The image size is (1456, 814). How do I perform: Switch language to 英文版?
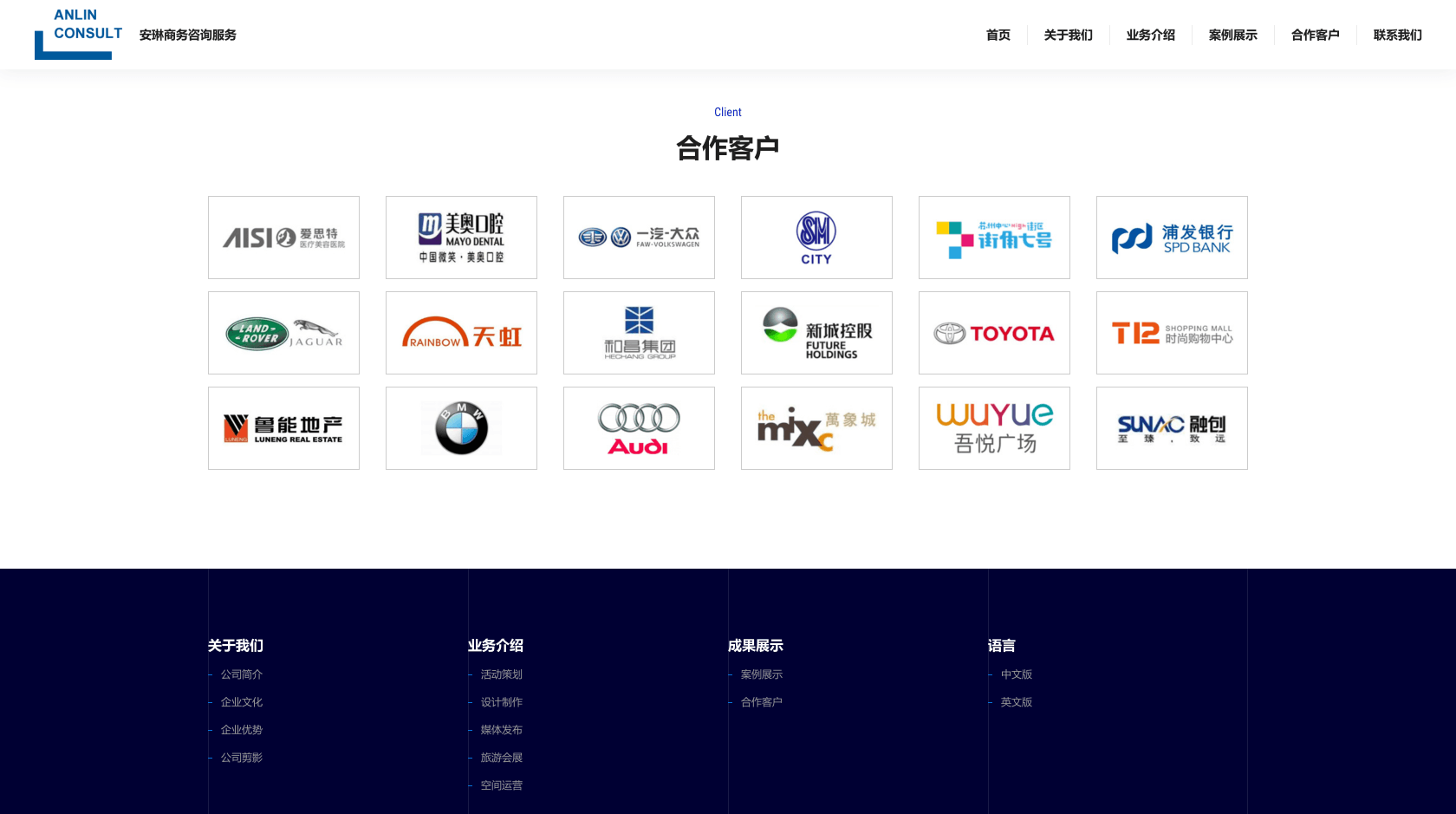click(x=1017, y=702)
